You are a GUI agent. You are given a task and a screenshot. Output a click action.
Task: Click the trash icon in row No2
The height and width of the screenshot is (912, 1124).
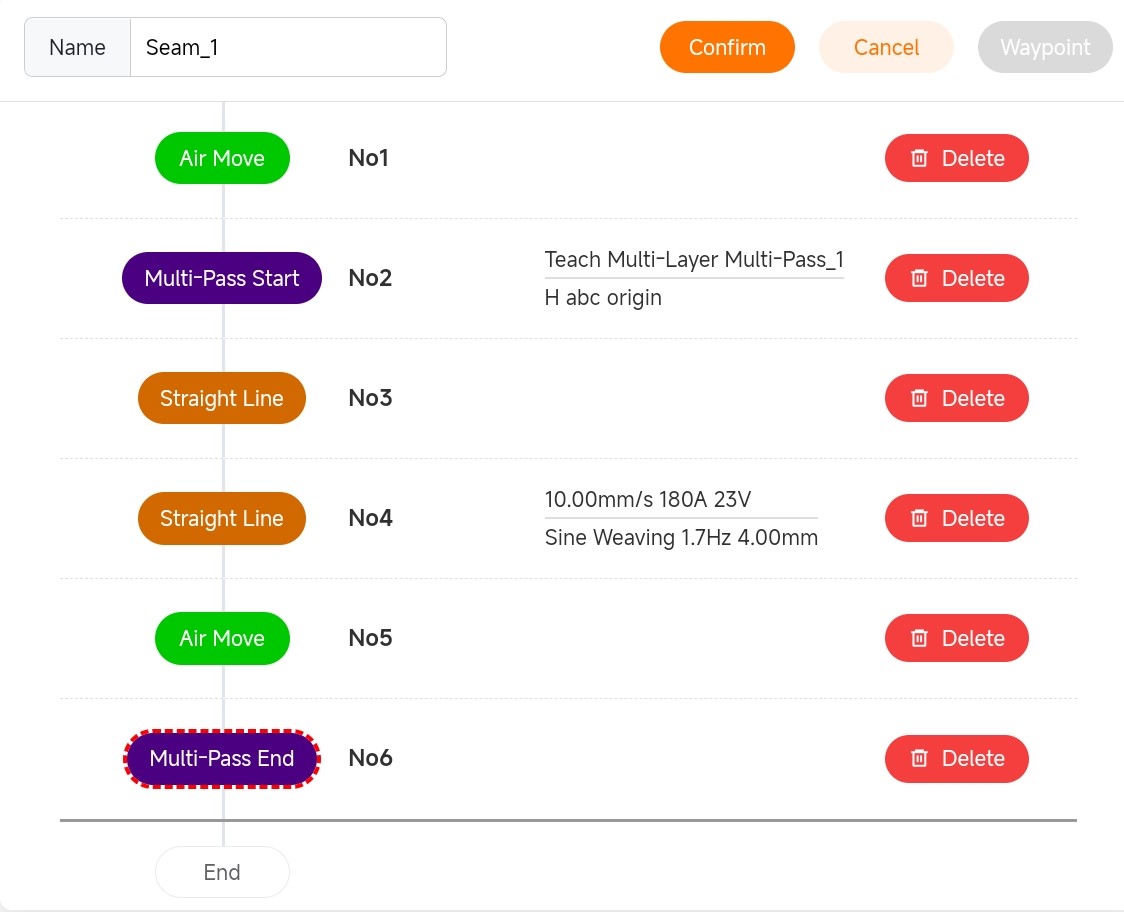pos(920,278)
